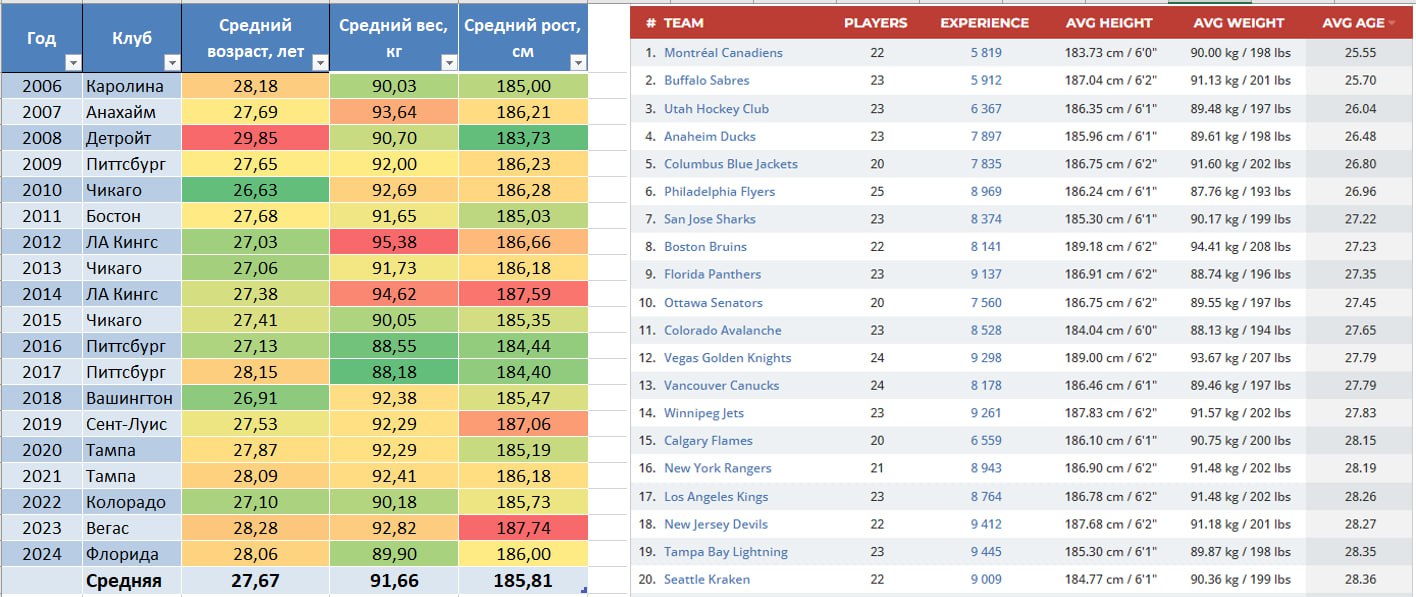This screenshot has width=1416, height=597.
Task: Open the Anaheim Ducks team link
Action: click(710, 137)
